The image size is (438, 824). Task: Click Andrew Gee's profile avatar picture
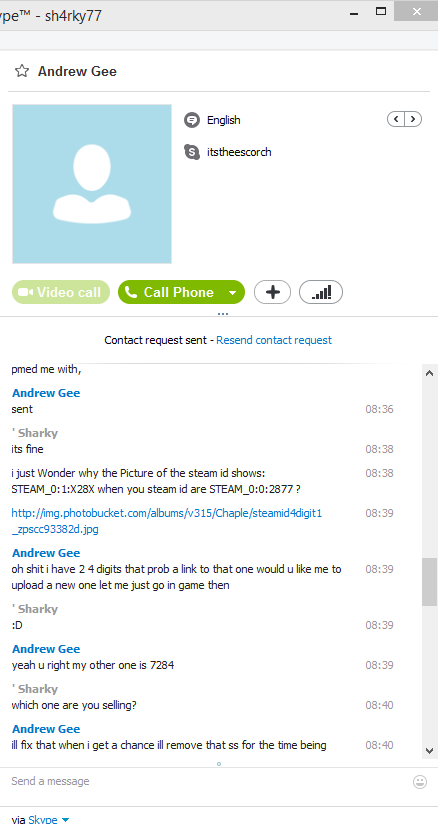[92, 184]
